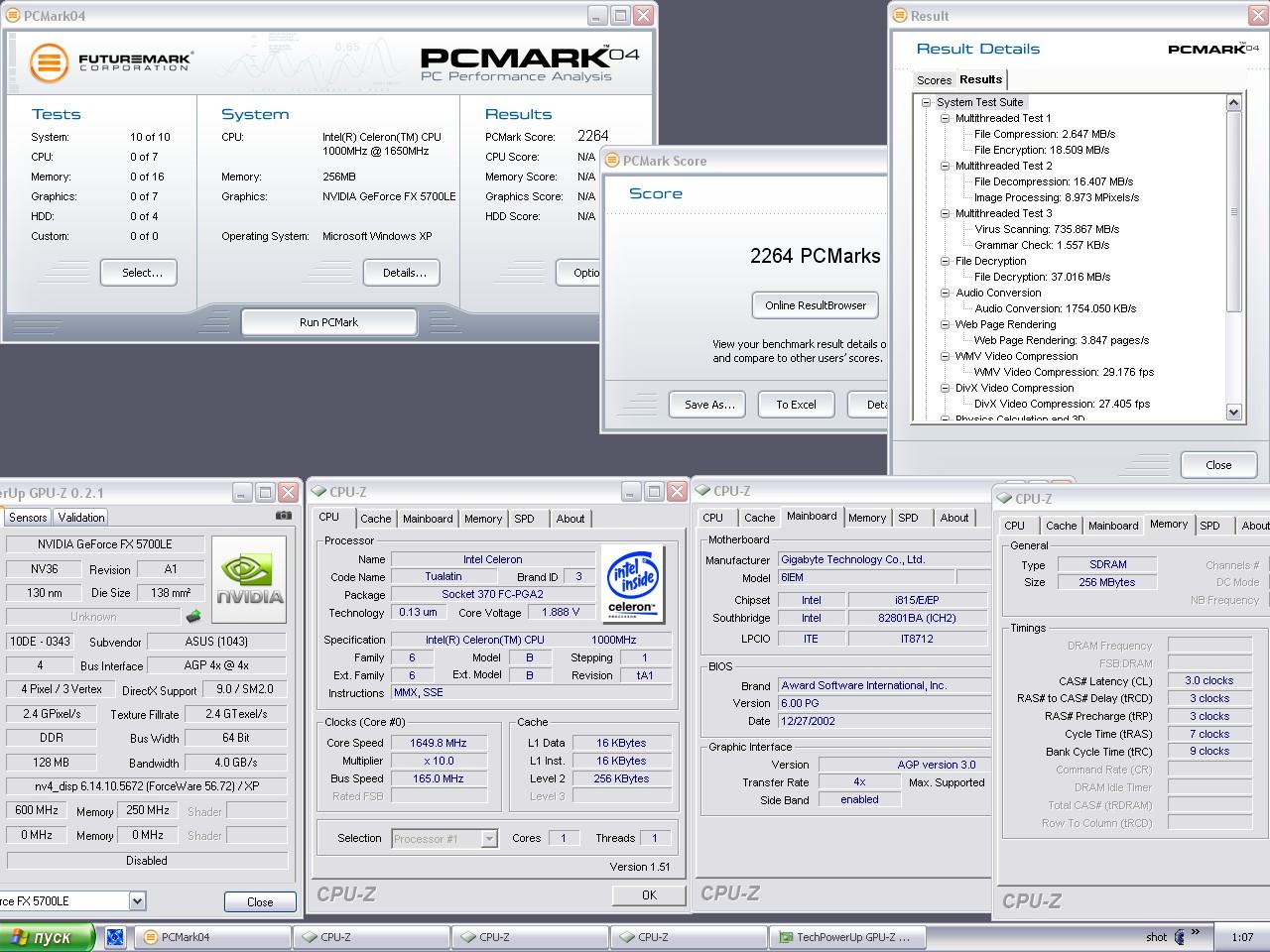Image resolution: width=1270 pixels, height=952 pixels.
Task: Click OK in first CPU-Z window
Action: 649,894
